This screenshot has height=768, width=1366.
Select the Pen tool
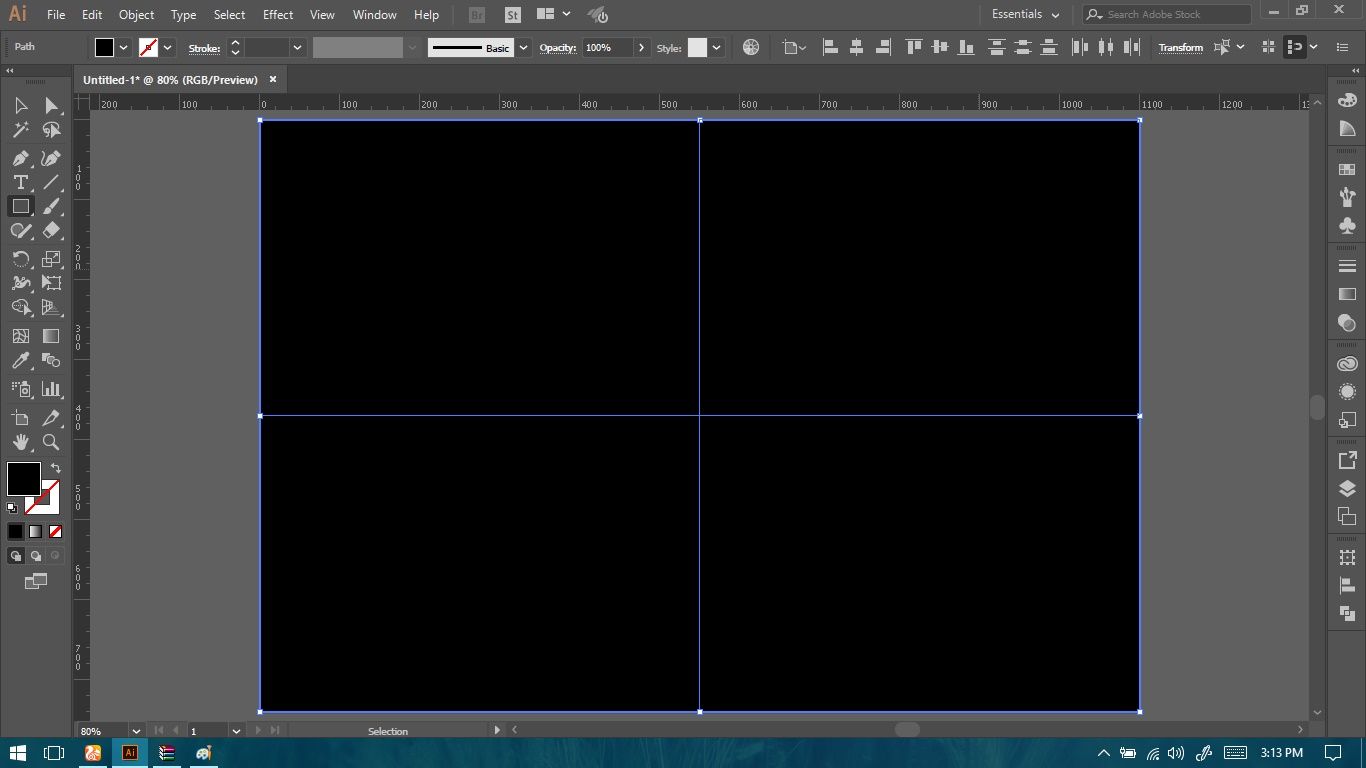click(x=20, y=158)
